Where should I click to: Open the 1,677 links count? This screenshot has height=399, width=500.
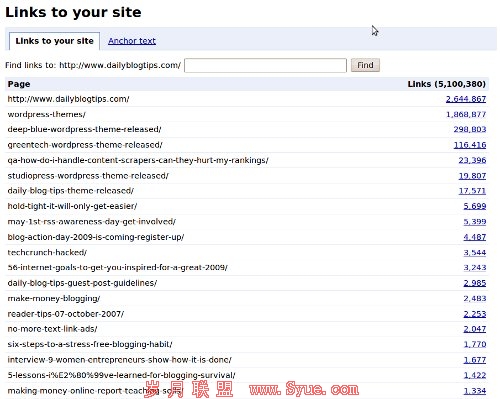point(475,360)
